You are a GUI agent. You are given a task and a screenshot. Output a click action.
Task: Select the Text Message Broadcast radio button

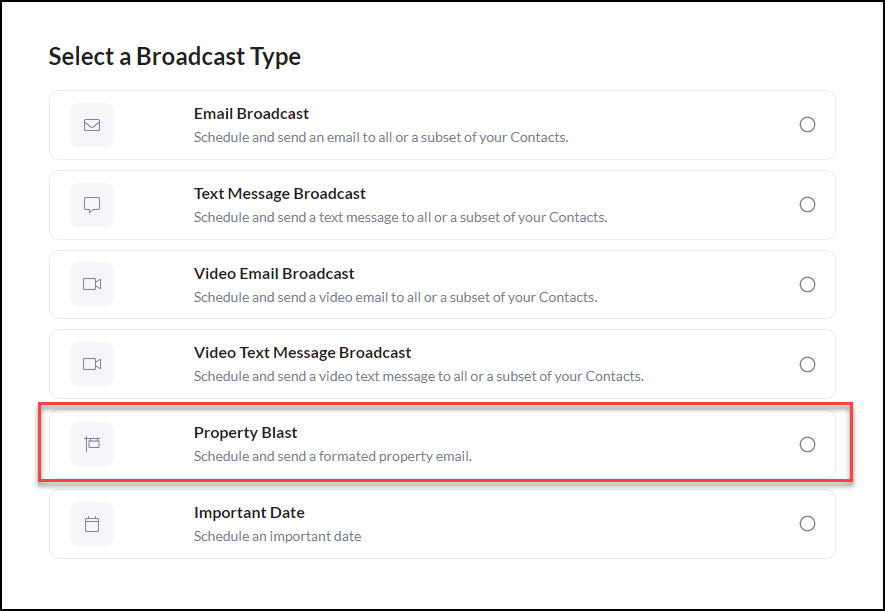pyautogui.click(x=807, y=204)
